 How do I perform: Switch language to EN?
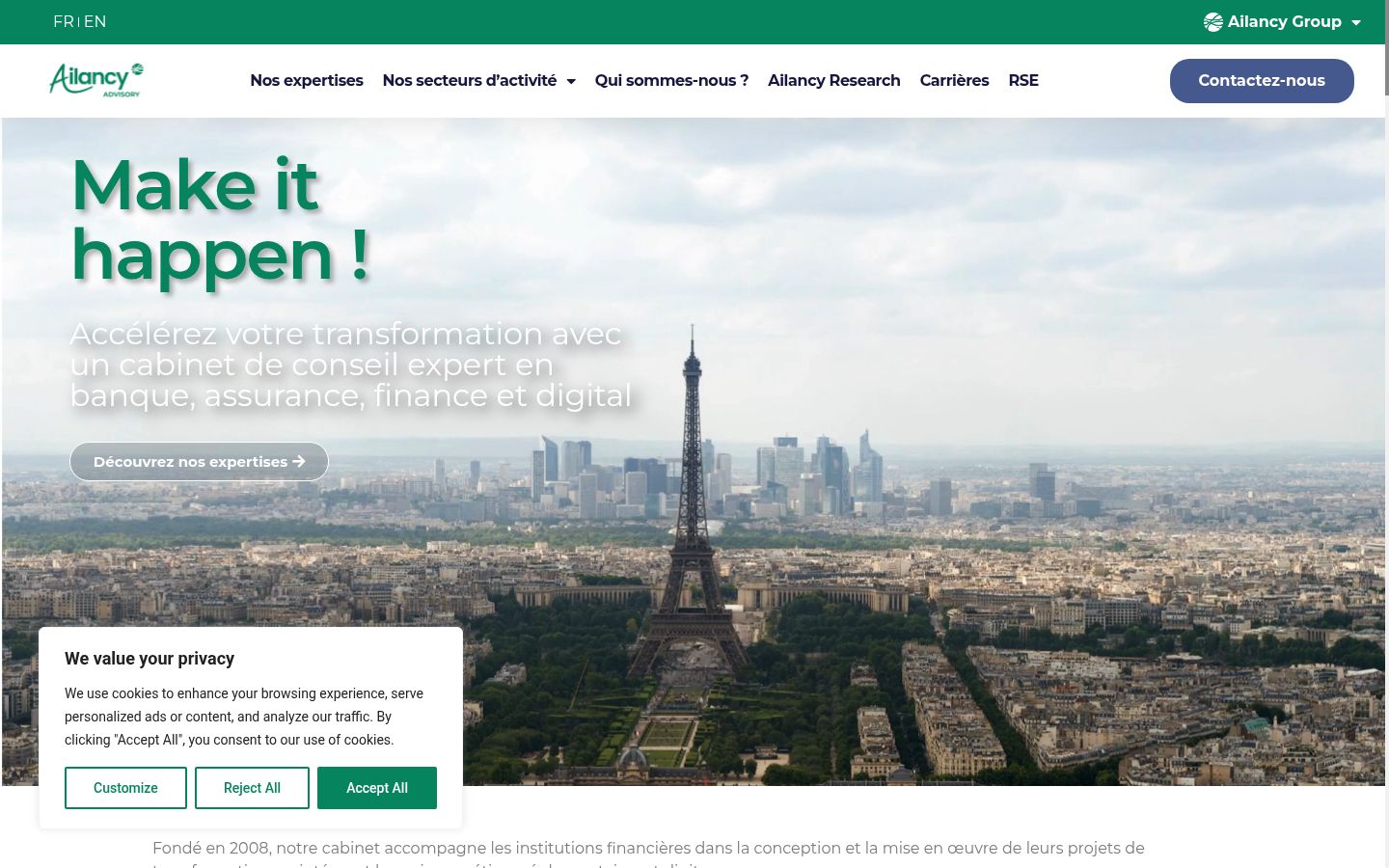[x=95, y=21]
